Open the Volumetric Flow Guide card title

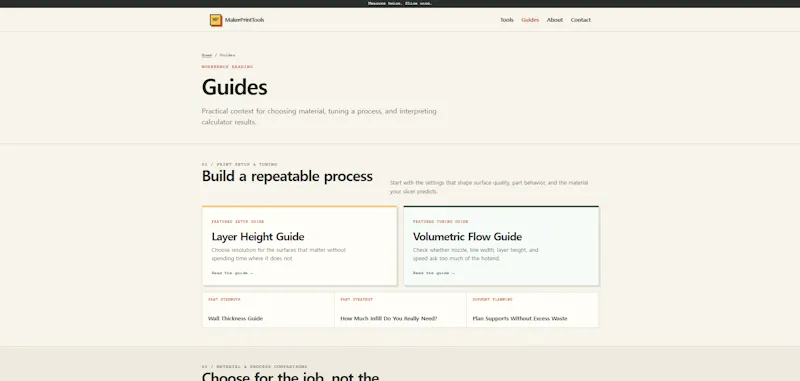click(467, 237)
